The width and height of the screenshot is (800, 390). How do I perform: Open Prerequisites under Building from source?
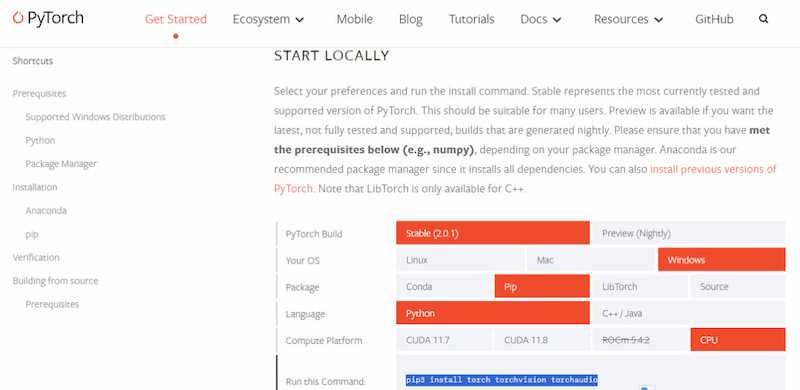[52, 304]
